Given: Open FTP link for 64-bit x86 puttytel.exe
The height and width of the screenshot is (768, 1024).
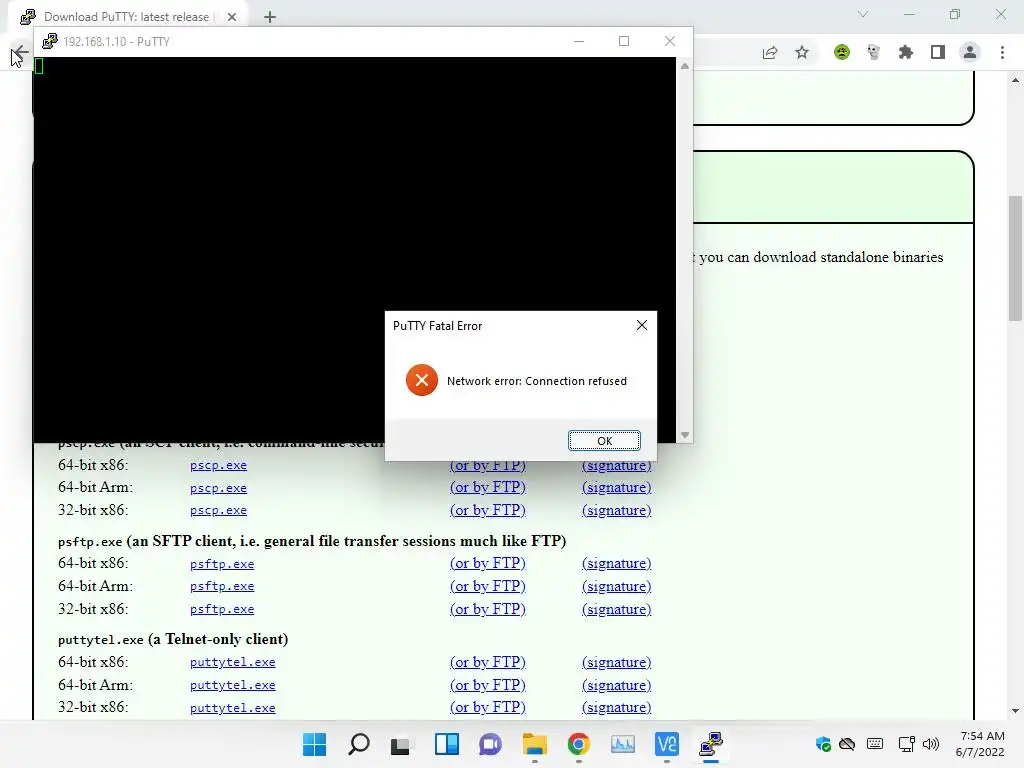Looking at the screenshot, I should pyautogui.click(x=488, y=662).
